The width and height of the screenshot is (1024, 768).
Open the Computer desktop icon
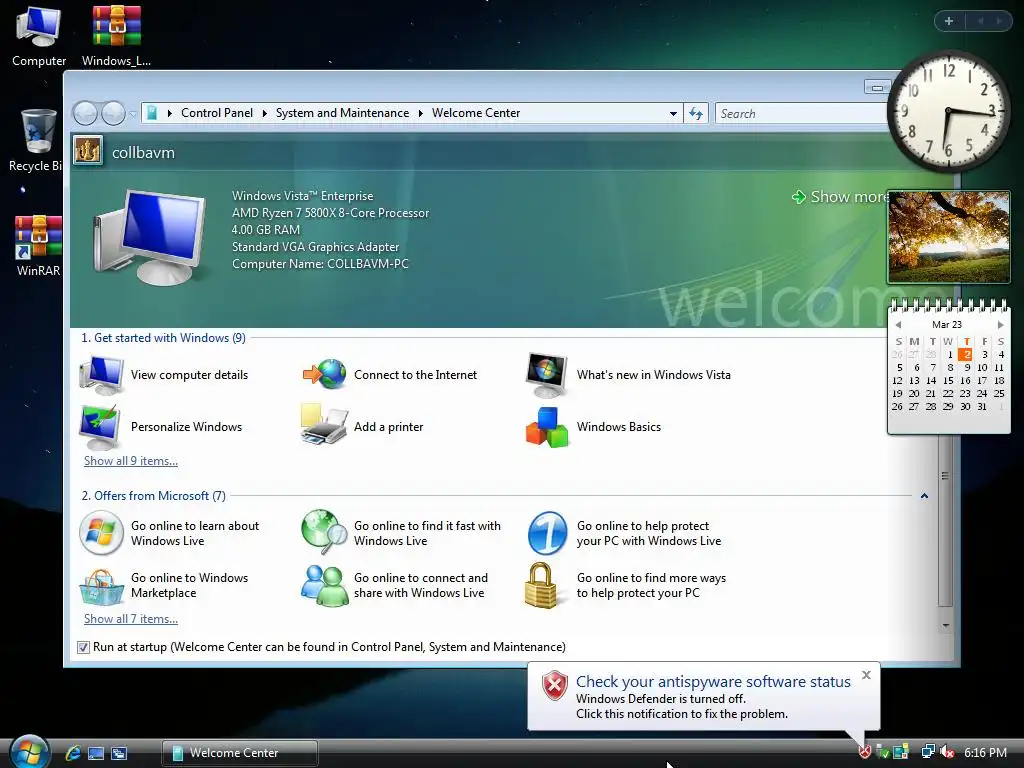(x=39, y=36)
